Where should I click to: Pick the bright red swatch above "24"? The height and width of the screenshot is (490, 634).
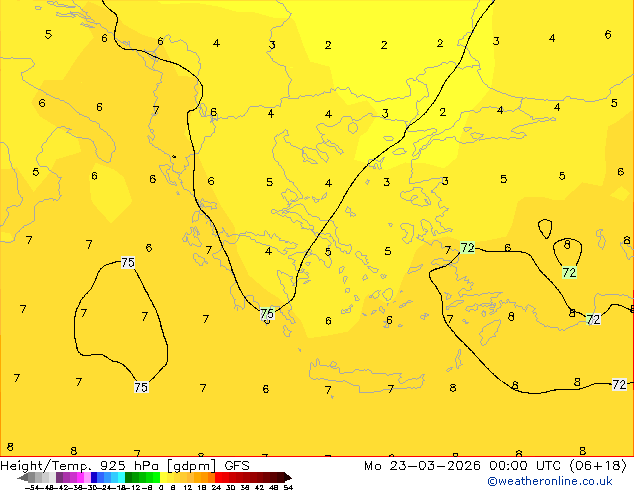[218, 477]
